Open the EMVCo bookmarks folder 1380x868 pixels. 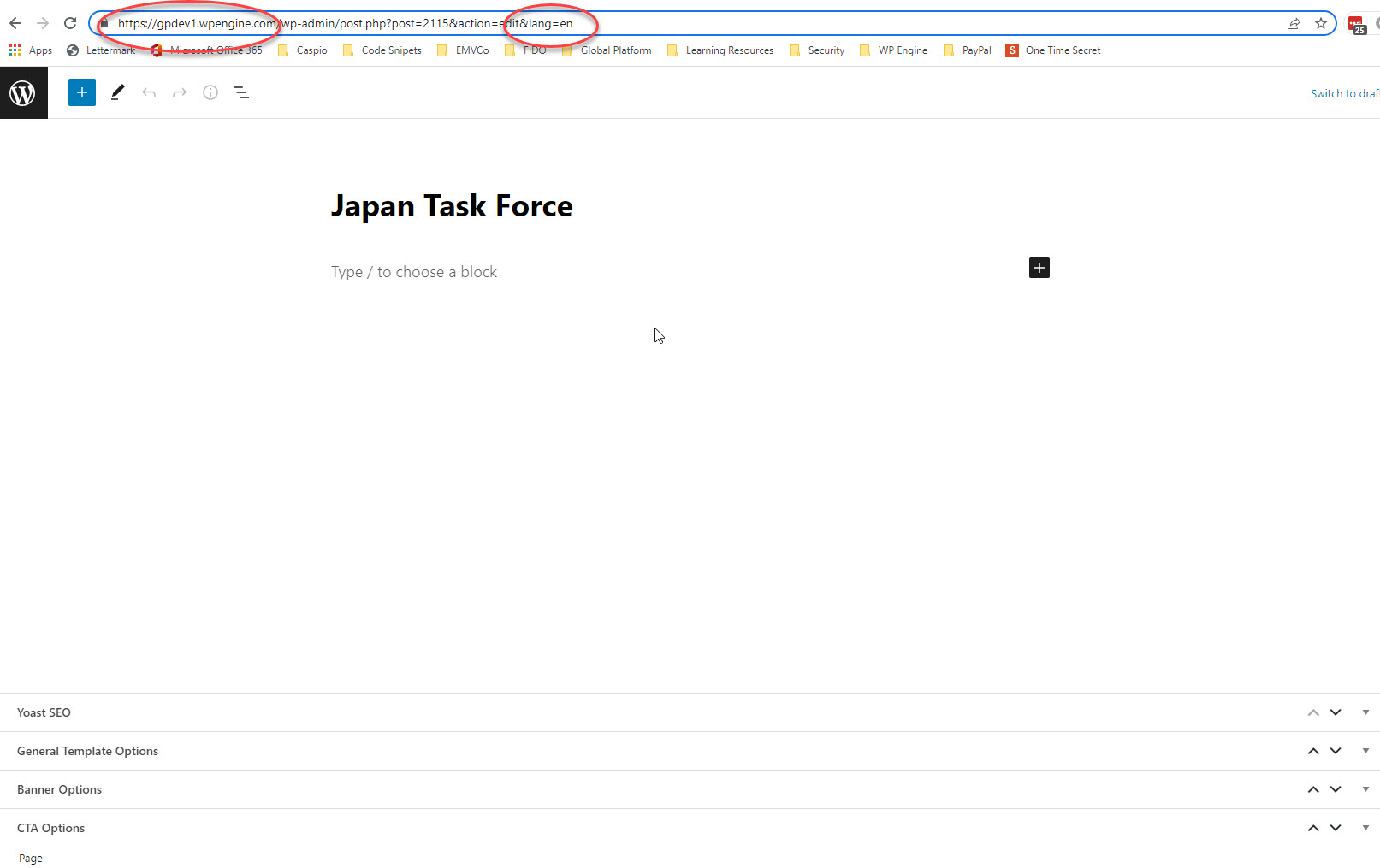[463, 50]
